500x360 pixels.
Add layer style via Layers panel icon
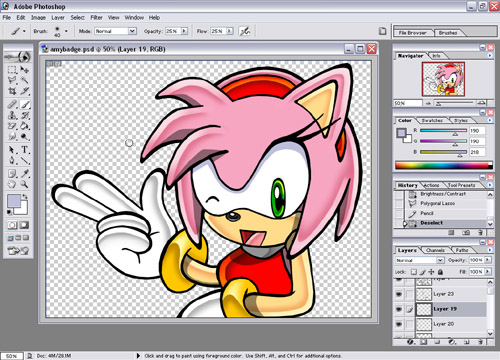pos(410,342)
